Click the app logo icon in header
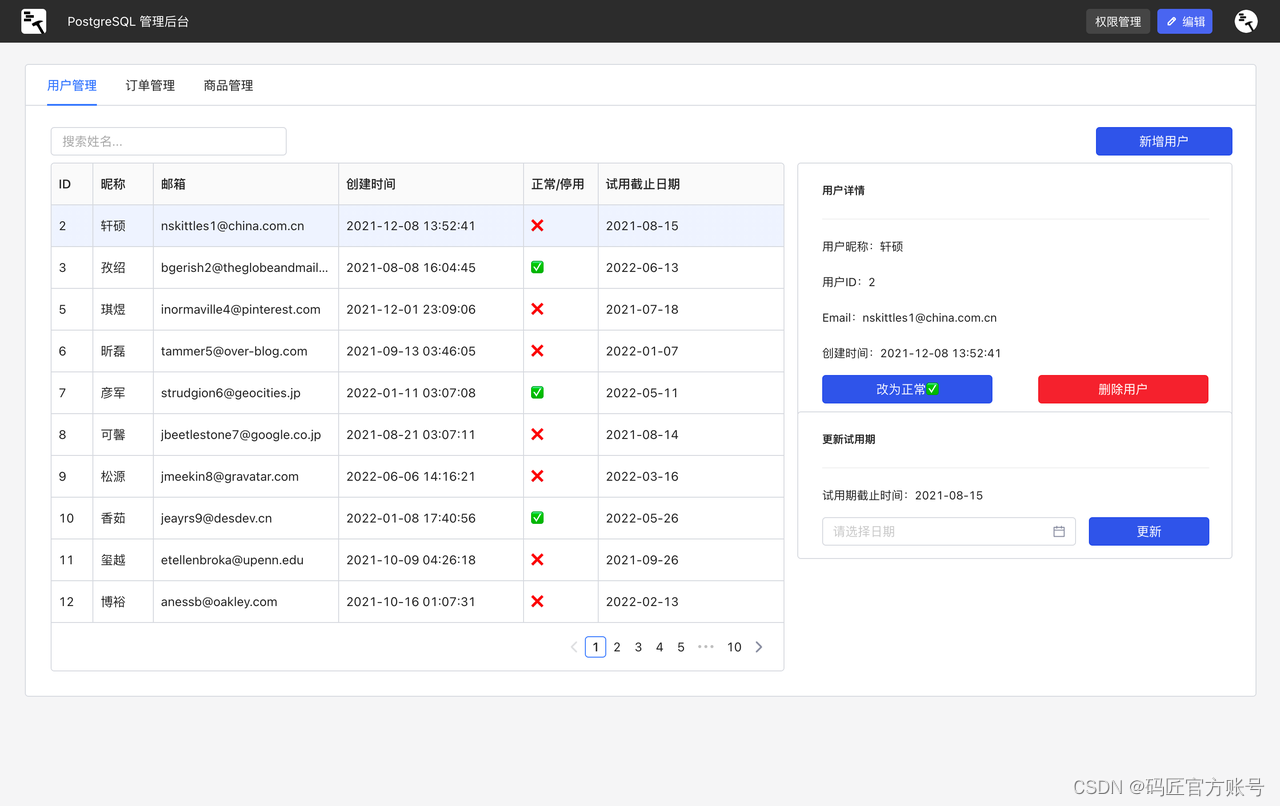Viewport: 1280px width, 806px height. 34,21
